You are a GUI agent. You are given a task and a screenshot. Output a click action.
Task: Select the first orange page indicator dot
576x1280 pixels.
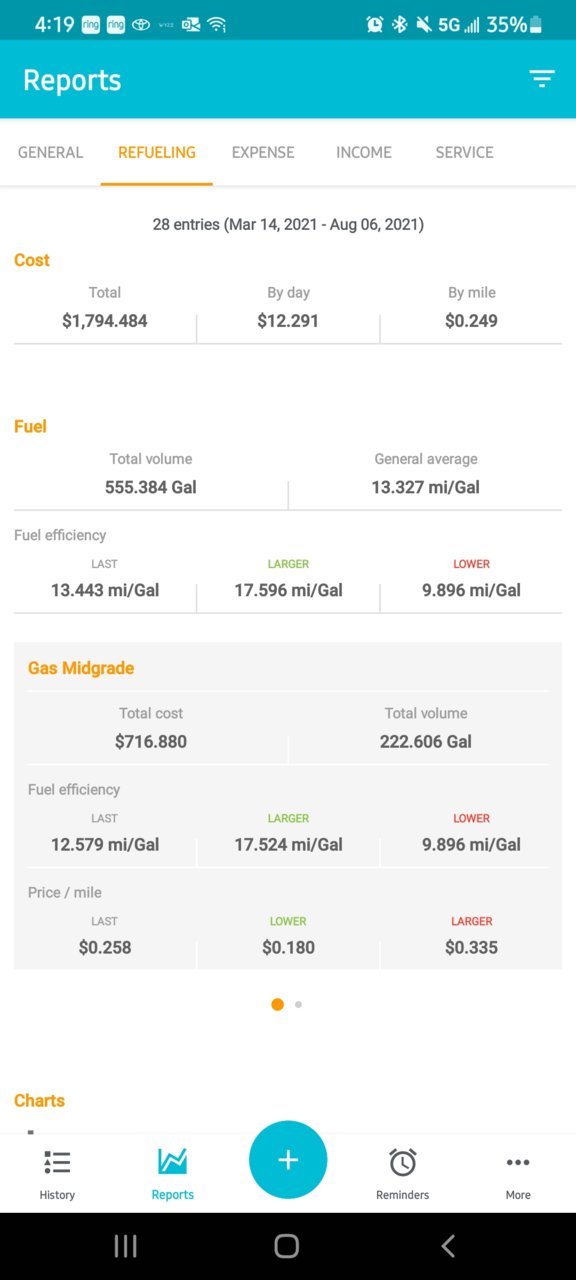click(277, 1004)
